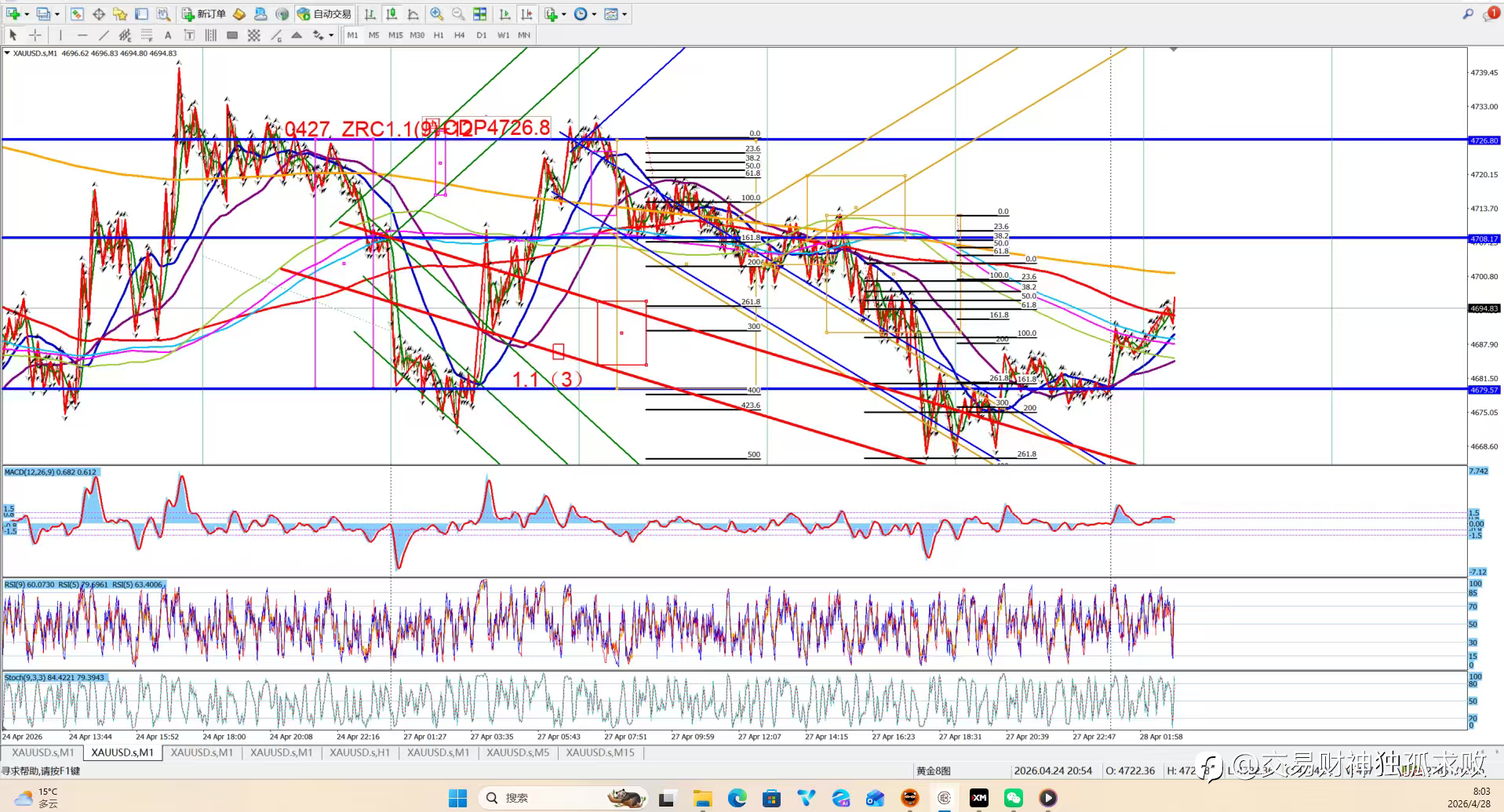Click the 4726.80 blue price level label
The image size is (1504, 812).
click(x=1484, y=140)
